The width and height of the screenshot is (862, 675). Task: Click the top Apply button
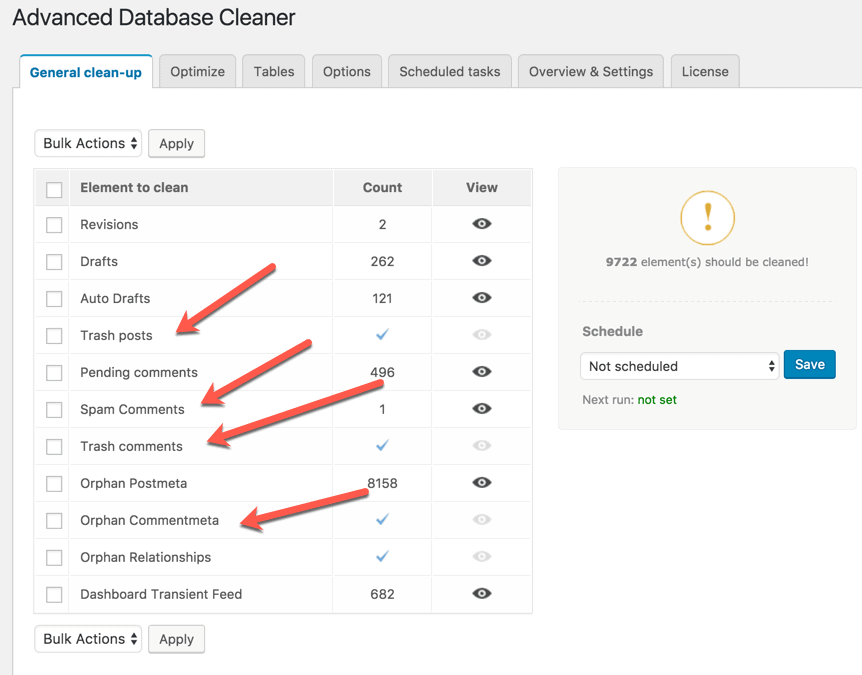pyautogui.click(x=176, y=143)
